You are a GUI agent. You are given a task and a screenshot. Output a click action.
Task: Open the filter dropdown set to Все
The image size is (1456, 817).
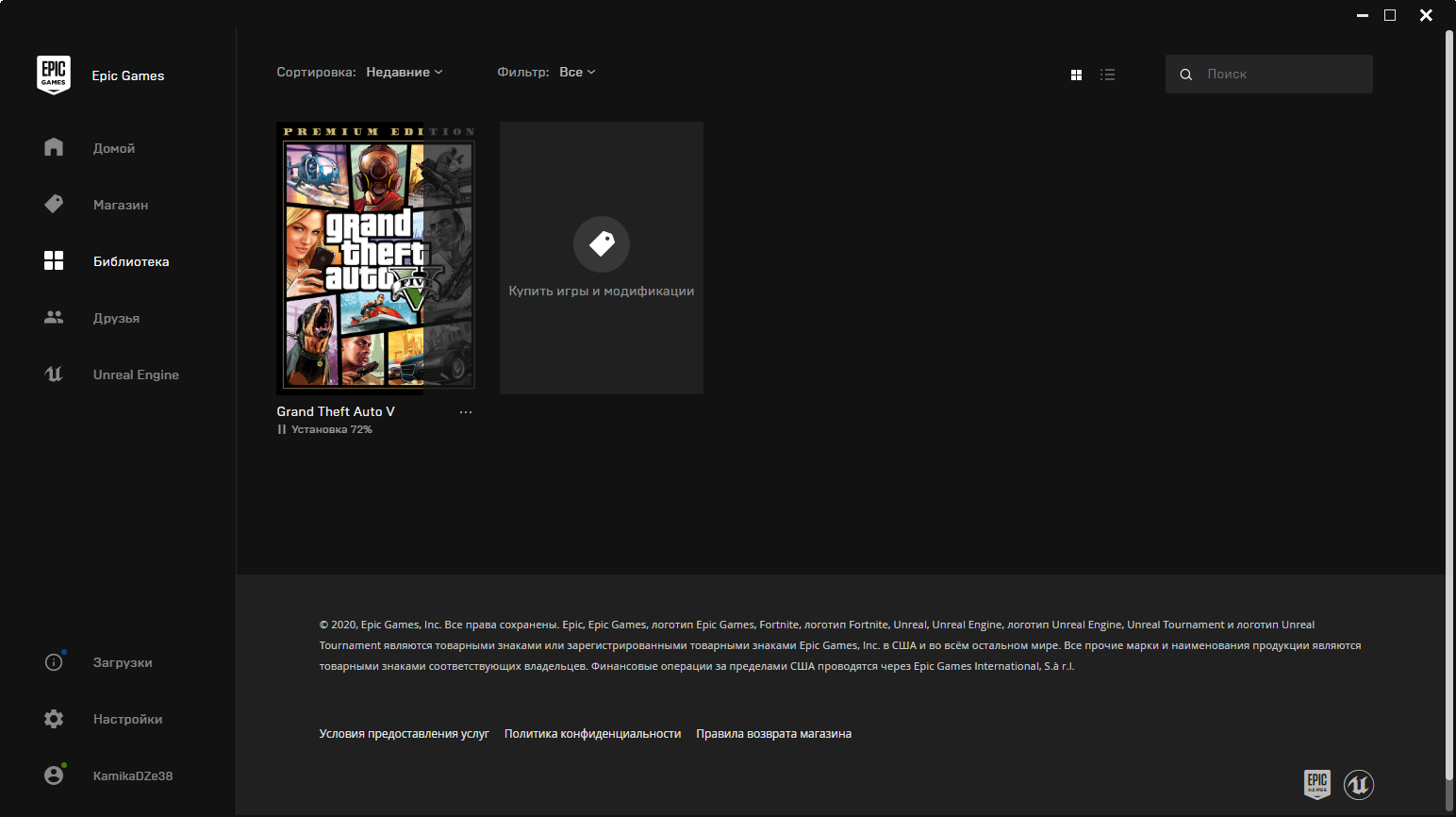578,73
